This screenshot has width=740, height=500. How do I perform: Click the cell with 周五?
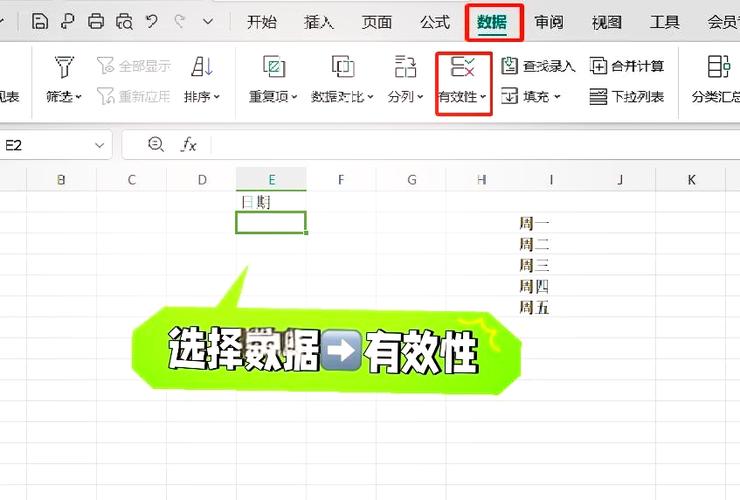pos(551,307)
